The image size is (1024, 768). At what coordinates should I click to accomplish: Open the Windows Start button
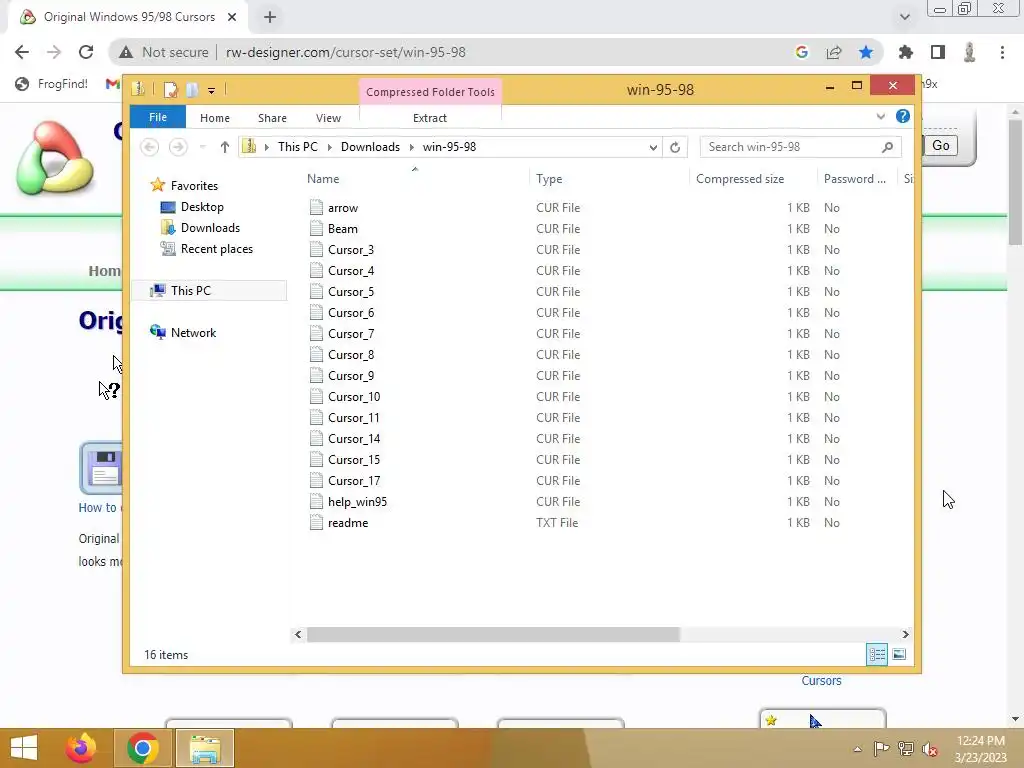[x=24, y=748]
